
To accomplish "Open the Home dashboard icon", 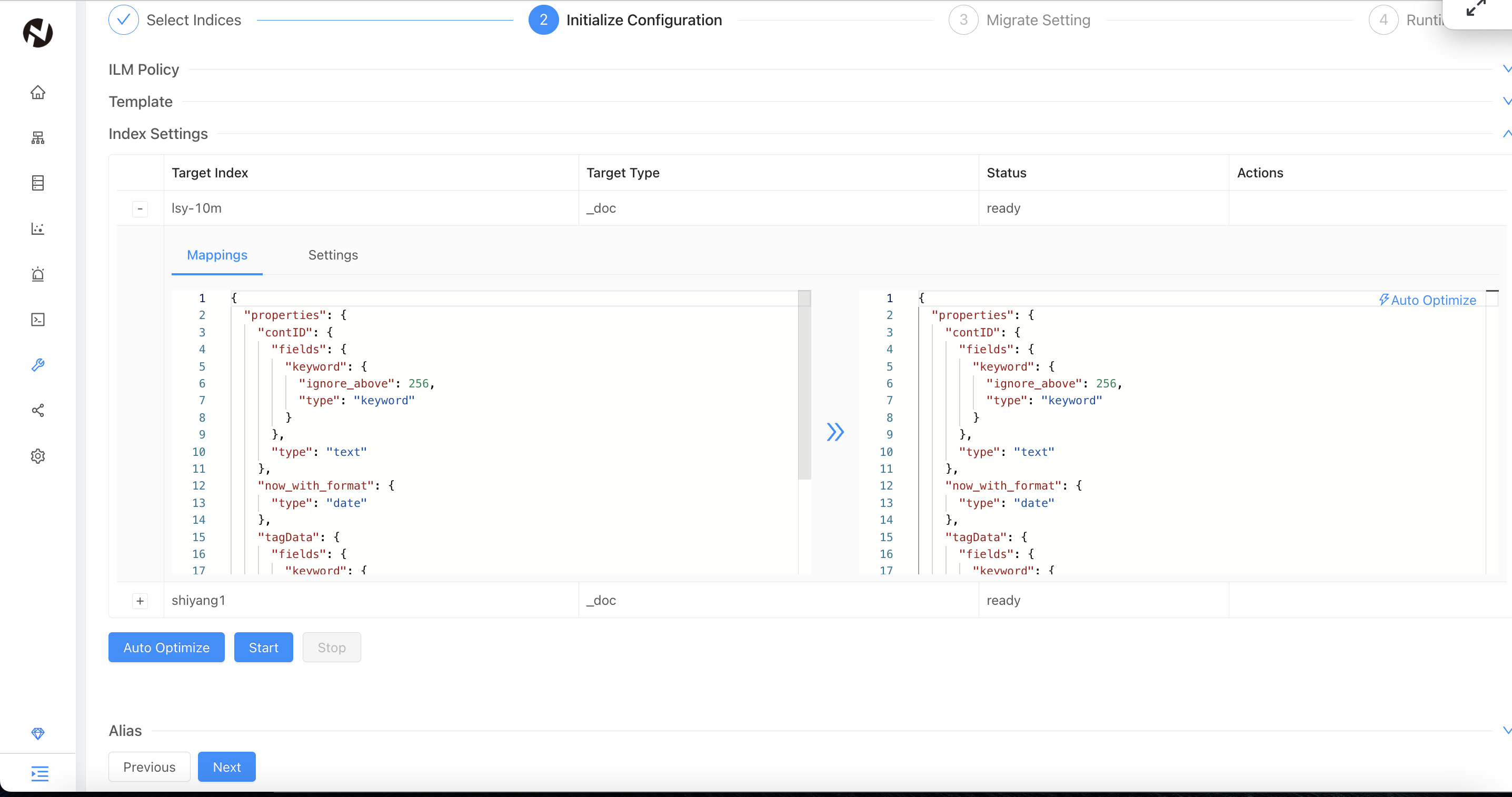I will click(38, 92).
